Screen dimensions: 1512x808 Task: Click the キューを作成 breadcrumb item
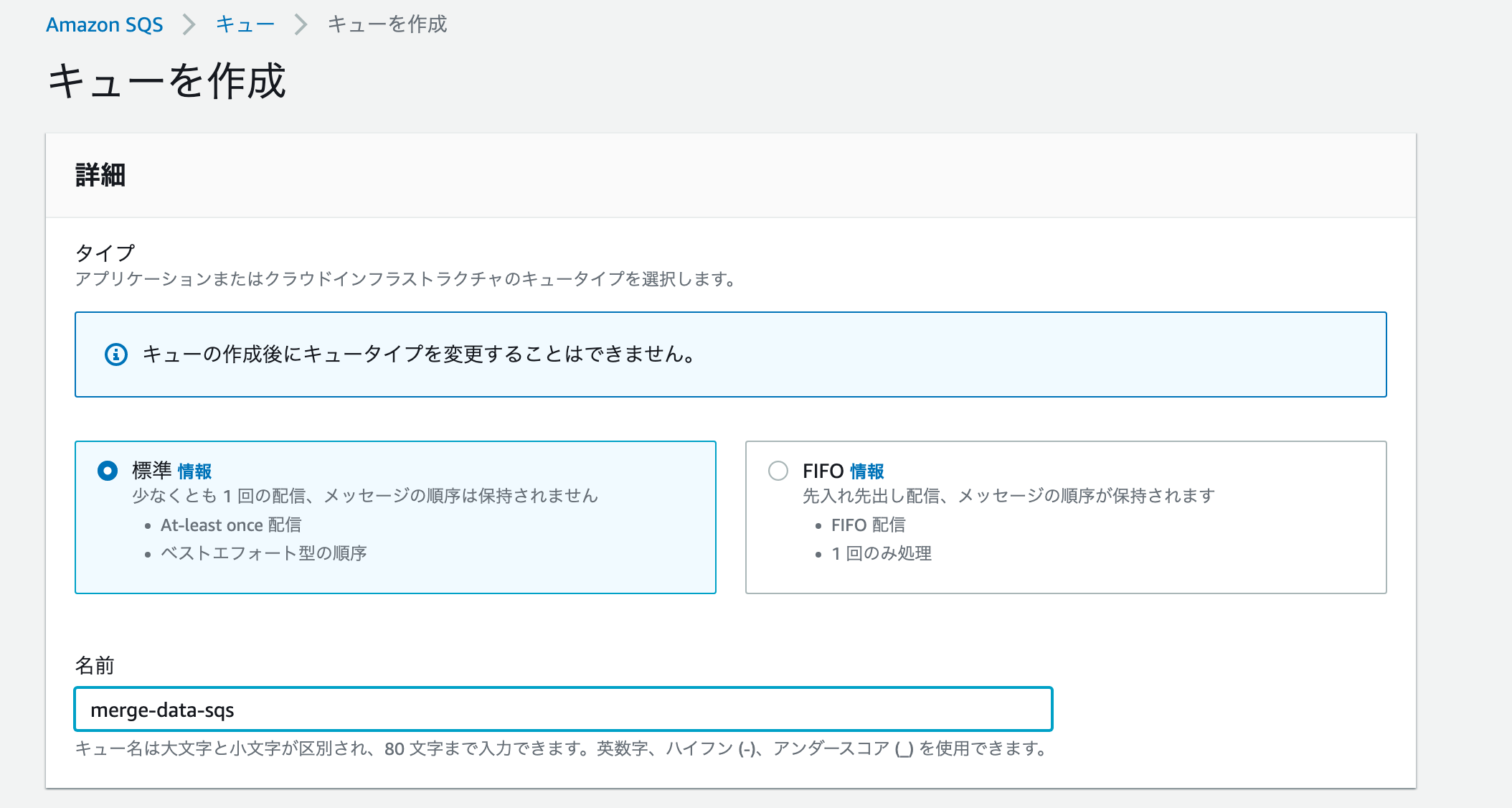coord(387,24)
